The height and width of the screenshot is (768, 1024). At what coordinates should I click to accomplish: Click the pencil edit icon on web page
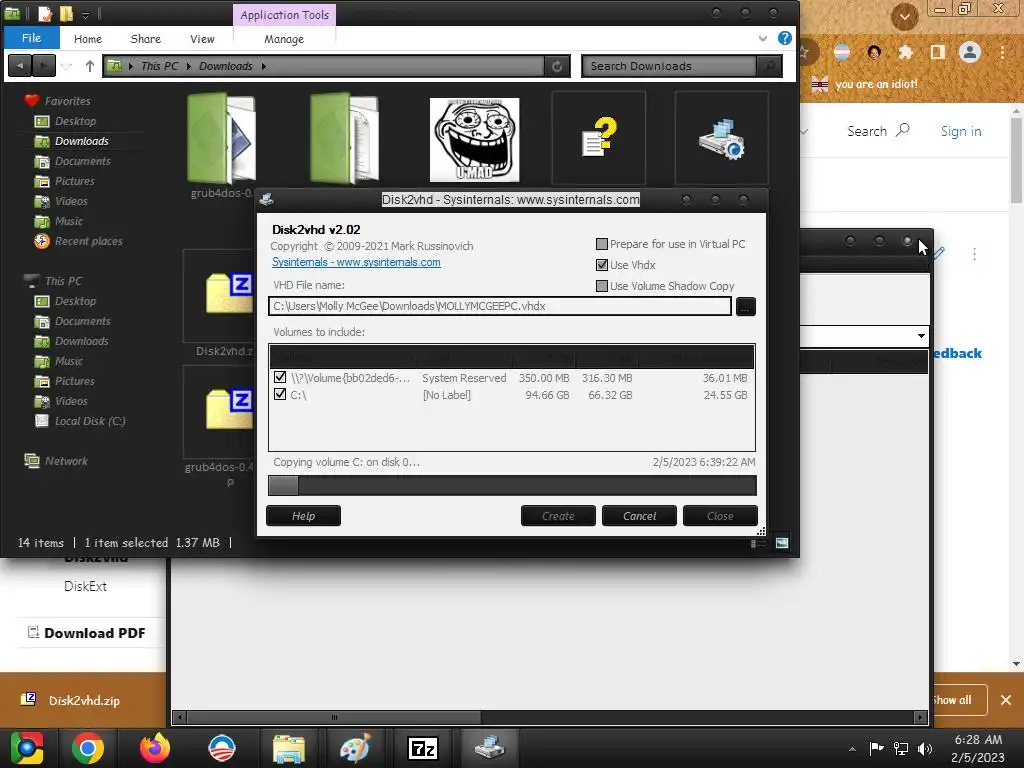click(x=939, y=253)
